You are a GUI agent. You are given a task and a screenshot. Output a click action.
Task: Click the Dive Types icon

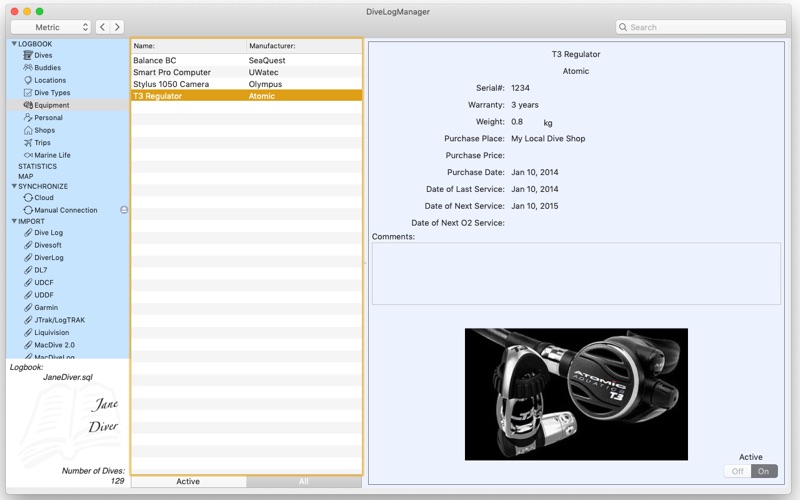coord(28,93)
